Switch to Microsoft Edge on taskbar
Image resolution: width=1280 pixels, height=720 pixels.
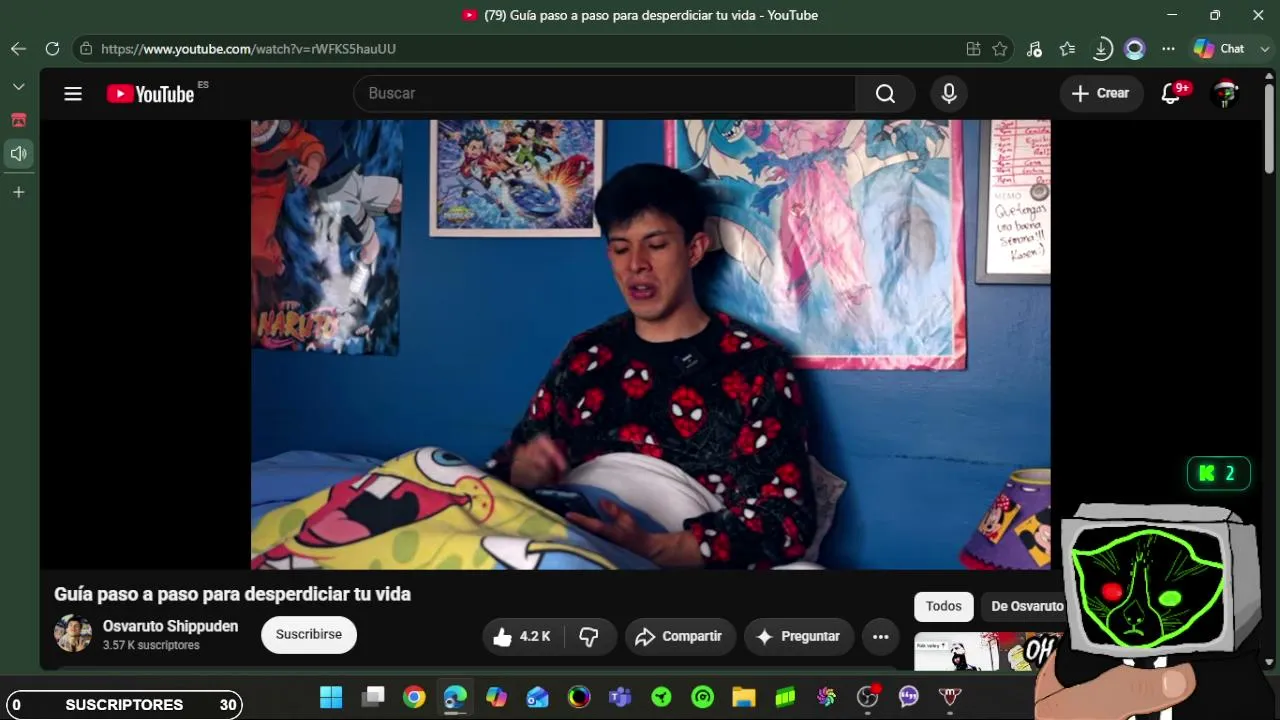click(x=456, y=697)
